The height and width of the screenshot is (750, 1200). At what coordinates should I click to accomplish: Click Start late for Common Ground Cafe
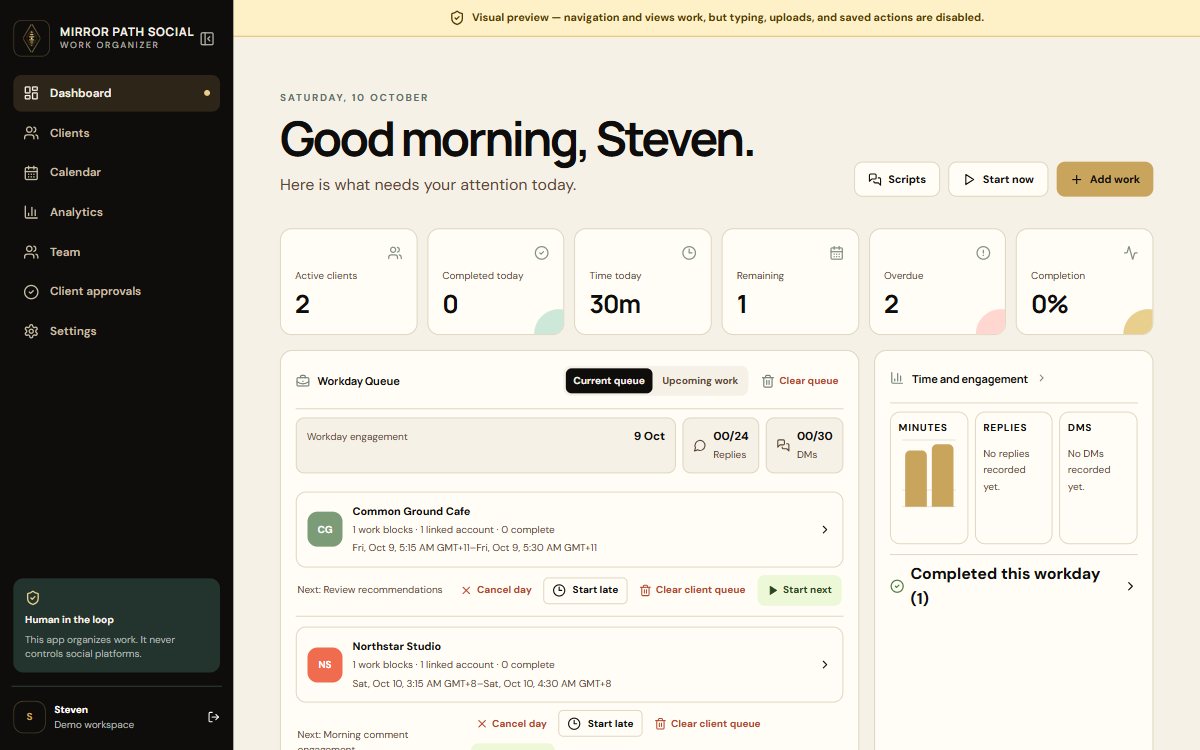[586, 590]
